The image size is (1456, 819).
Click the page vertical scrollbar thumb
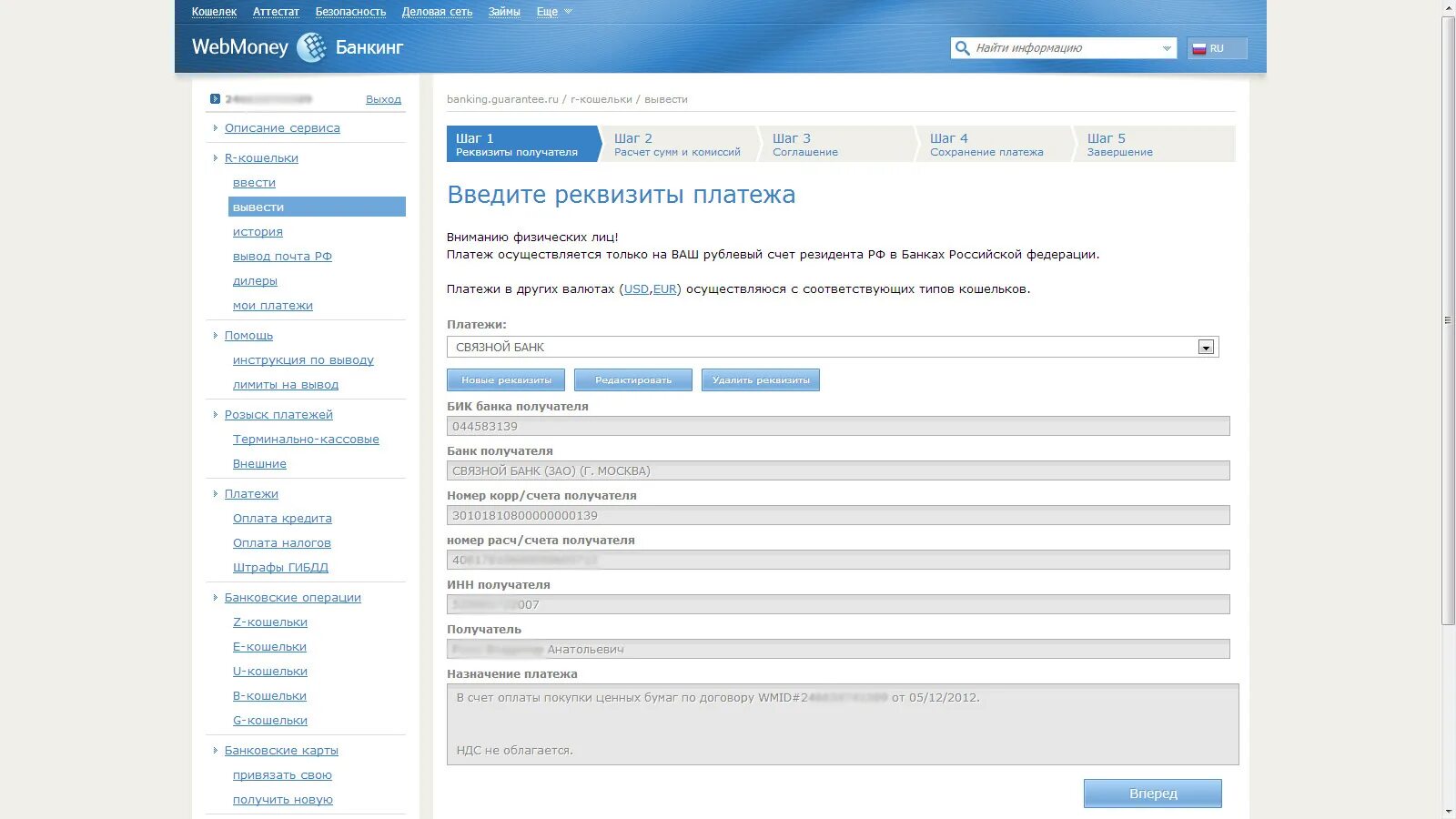1449,320
